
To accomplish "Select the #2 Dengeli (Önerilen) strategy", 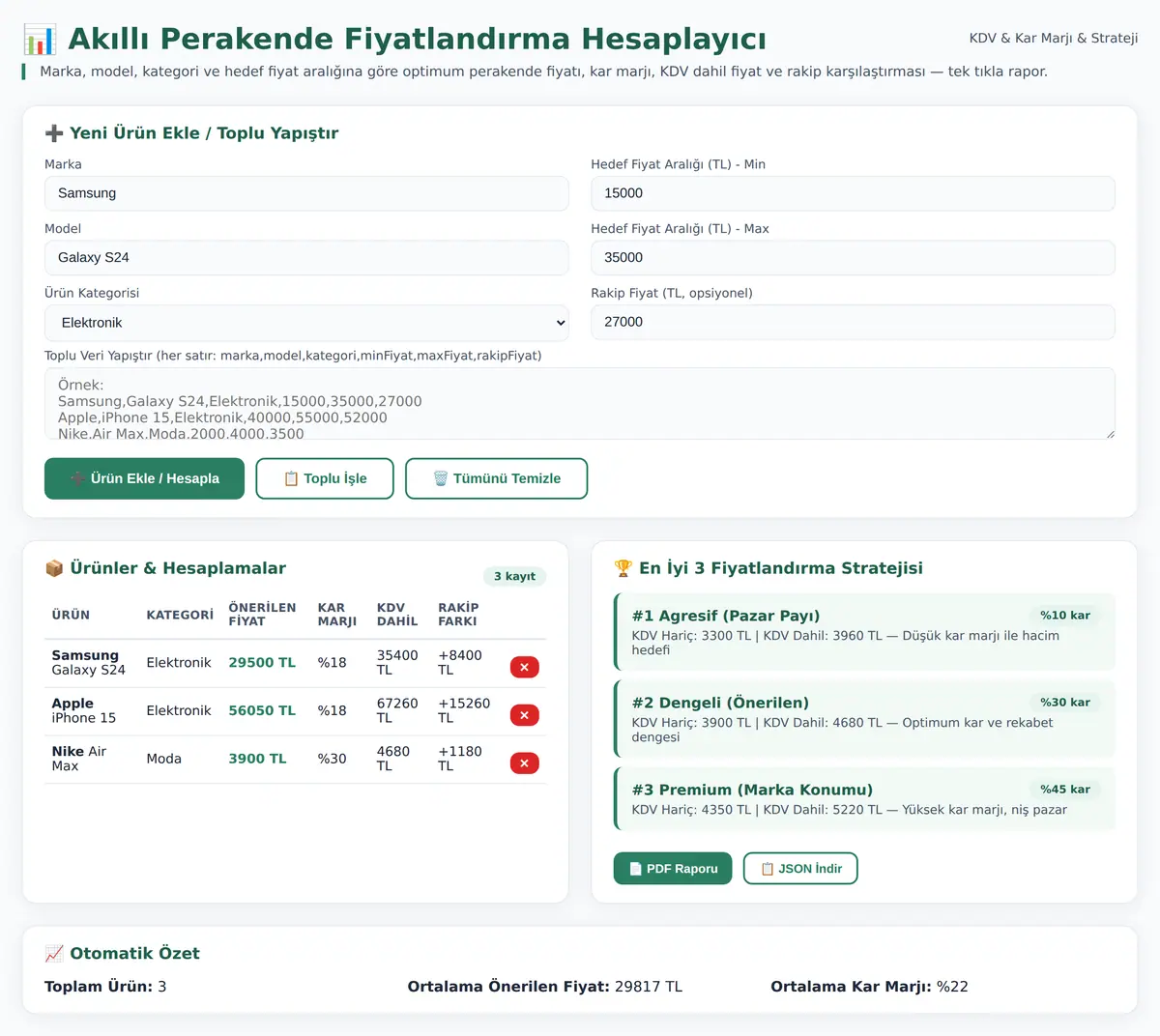I will 865,719.
